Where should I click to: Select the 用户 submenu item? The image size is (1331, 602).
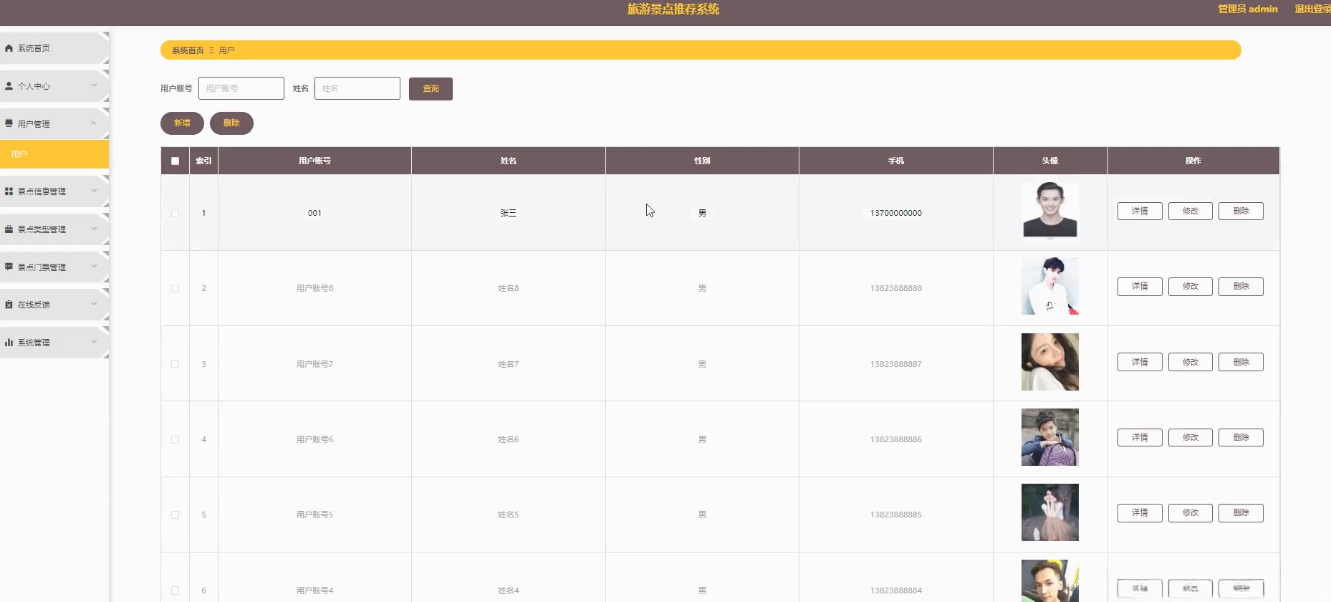[54, 154]
